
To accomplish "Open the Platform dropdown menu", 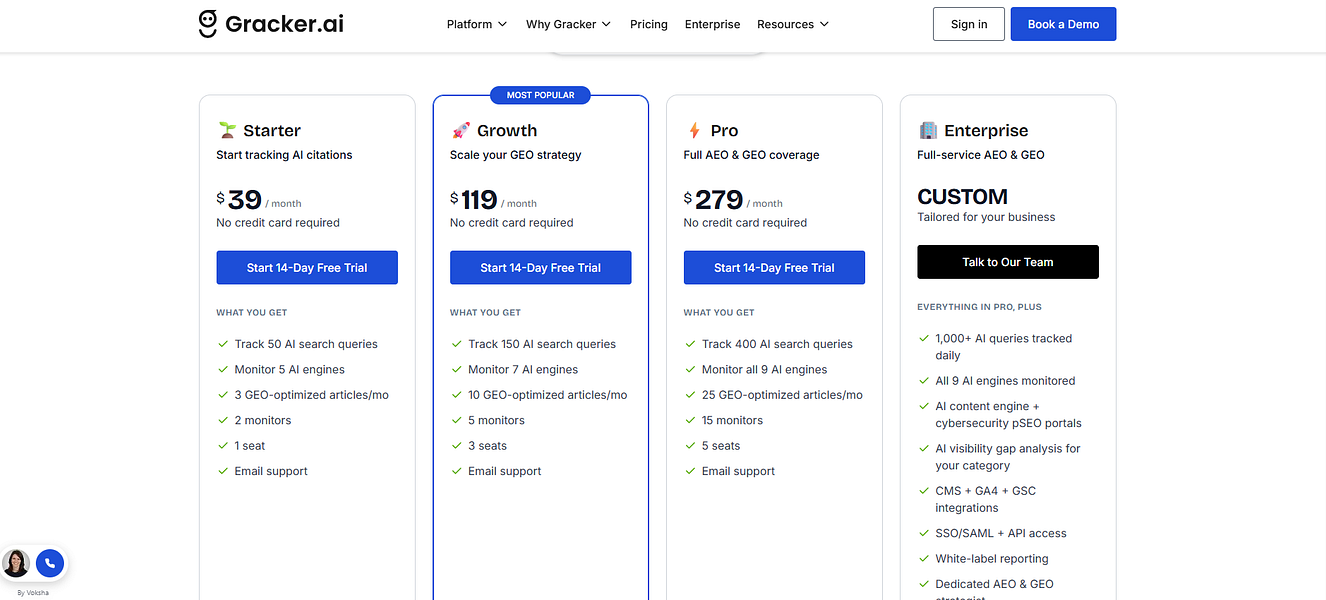I will tap(476, 24).
